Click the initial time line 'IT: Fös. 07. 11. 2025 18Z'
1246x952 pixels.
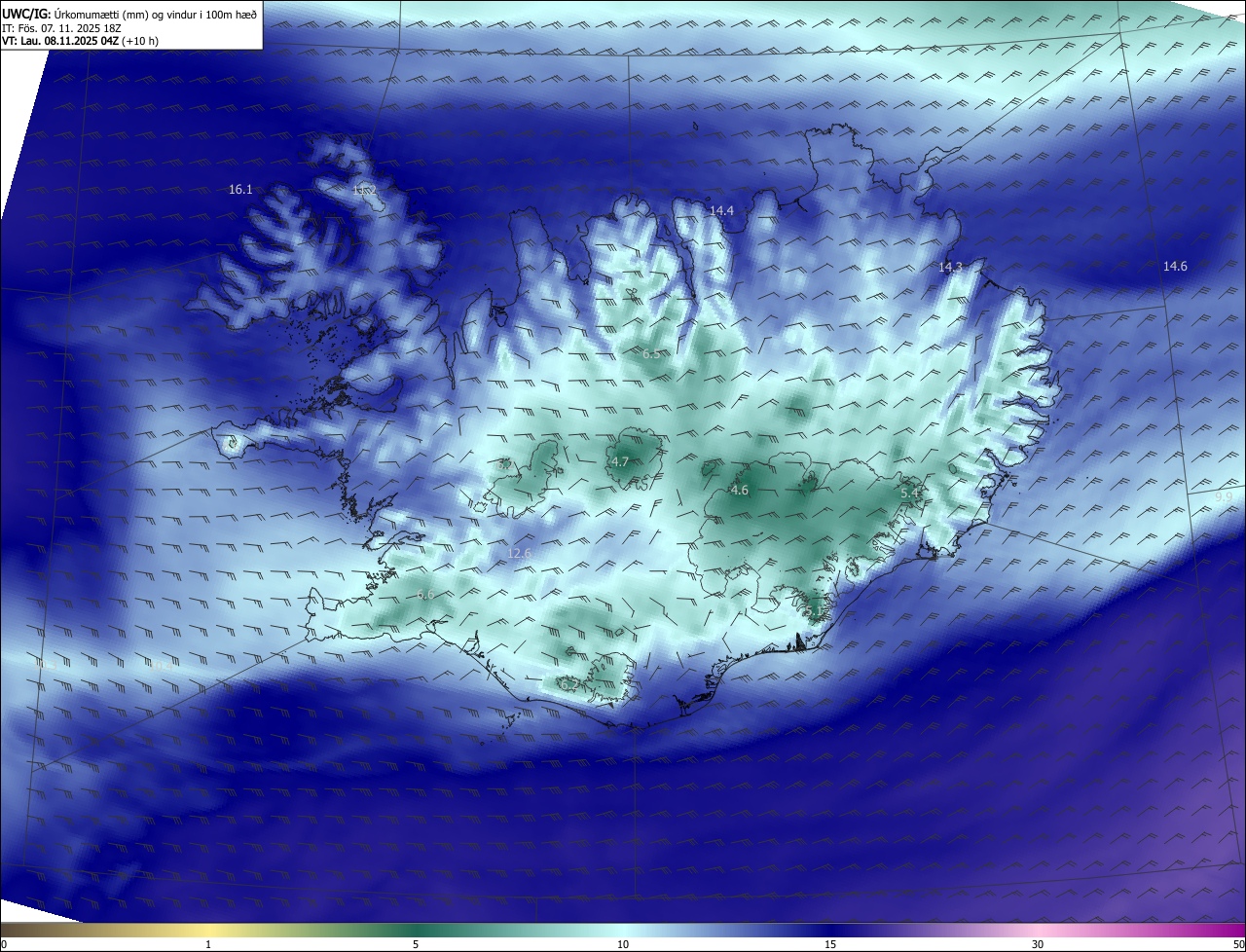tap(61, 28)
